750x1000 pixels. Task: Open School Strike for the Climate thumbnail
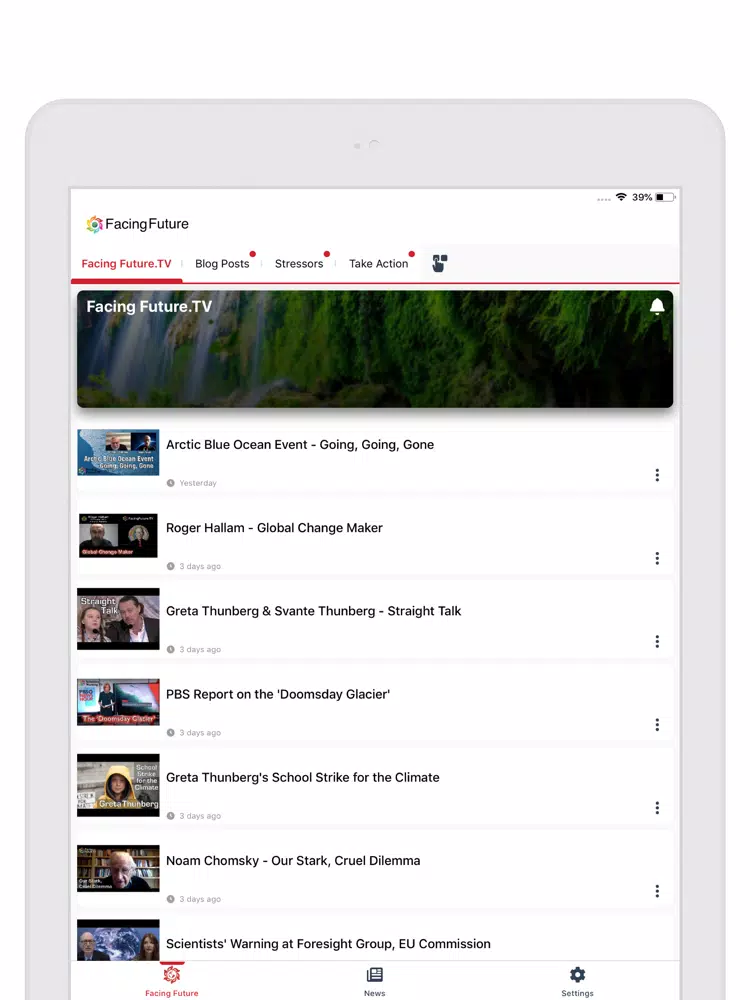pos(118,785)
